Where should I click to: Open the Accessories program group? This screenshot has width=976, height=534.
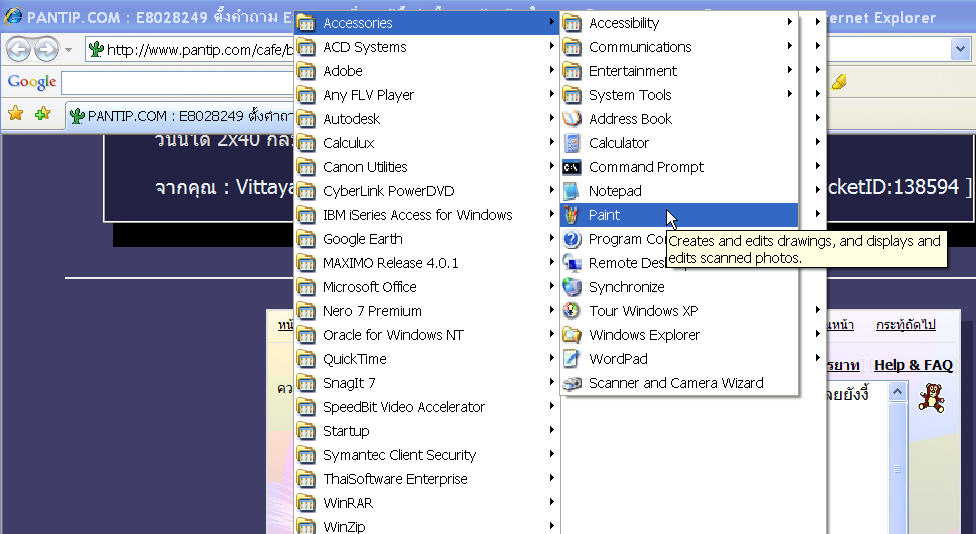pos(426,23)
